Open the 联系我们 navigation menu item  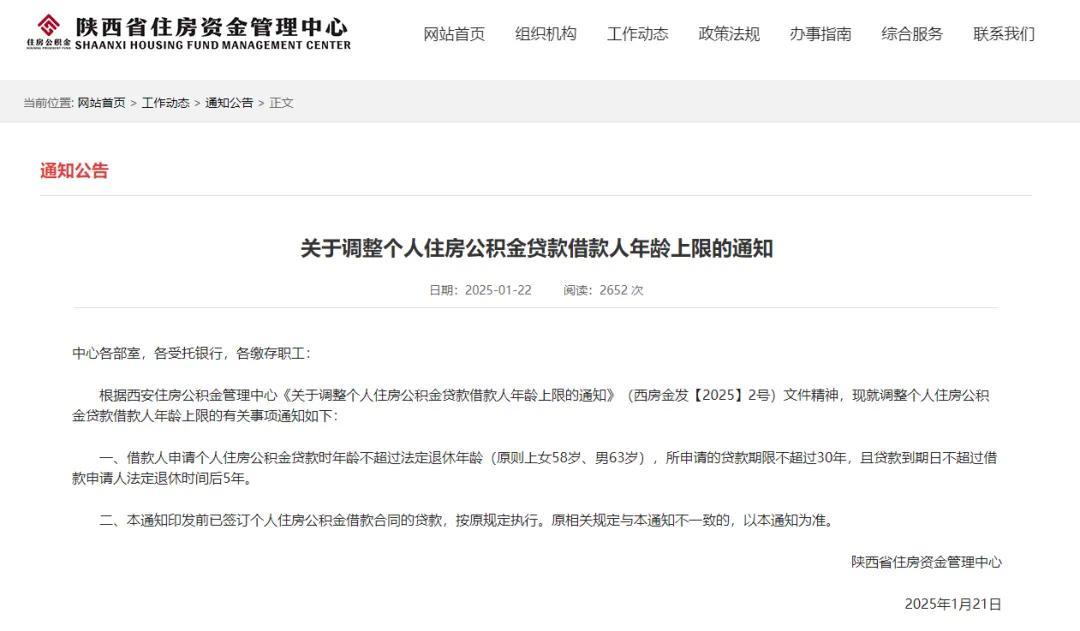(x=1004, y=33)
